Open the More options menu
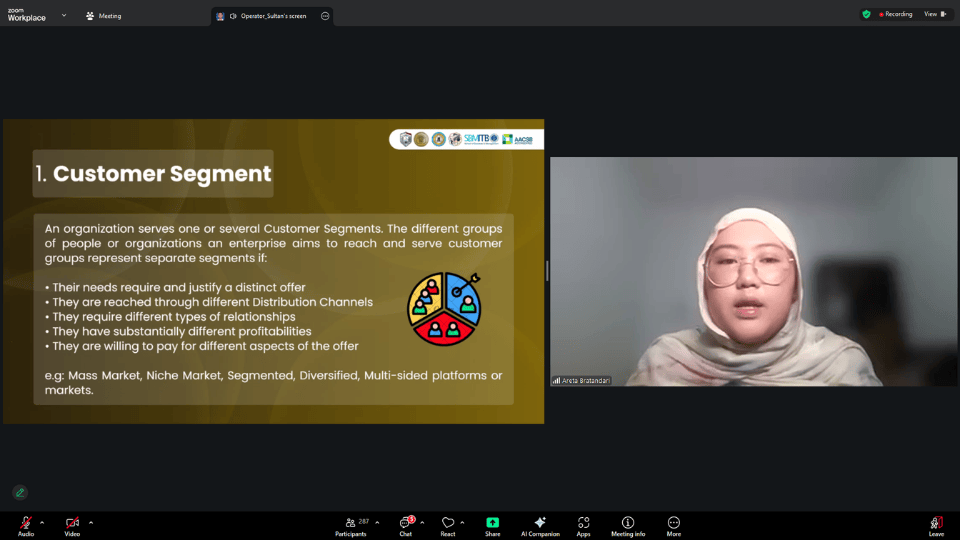 coord(673,523)
